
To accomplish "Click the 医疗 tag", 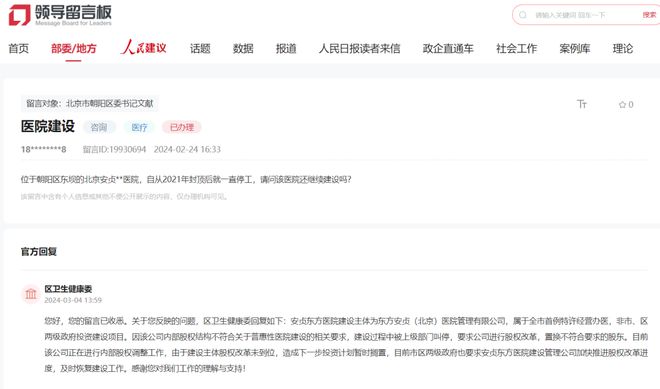I will 139,127.
